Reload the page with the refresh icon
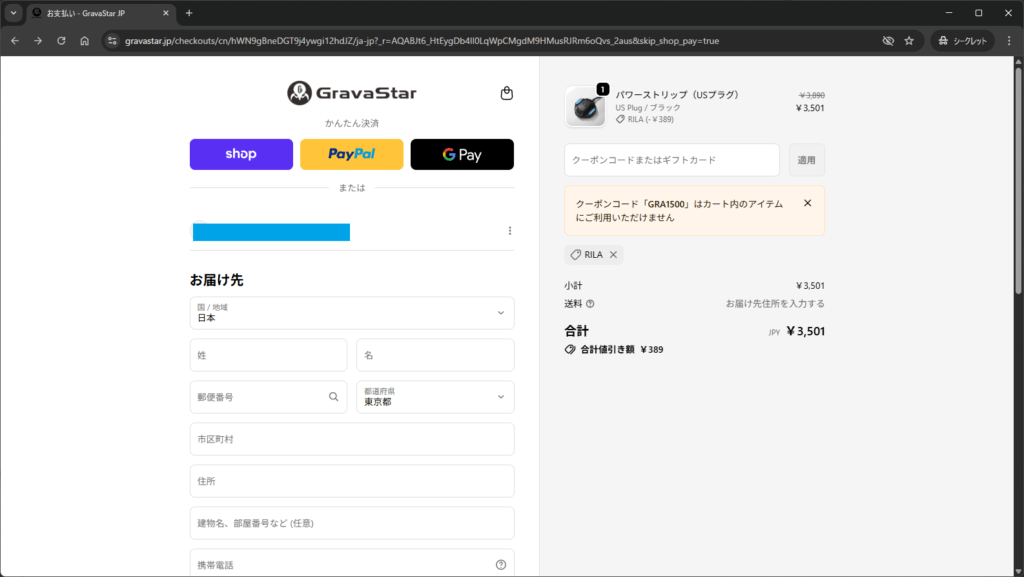Image resolution: width=1024 pixels, height=577 pixels. tap(61, 41)
